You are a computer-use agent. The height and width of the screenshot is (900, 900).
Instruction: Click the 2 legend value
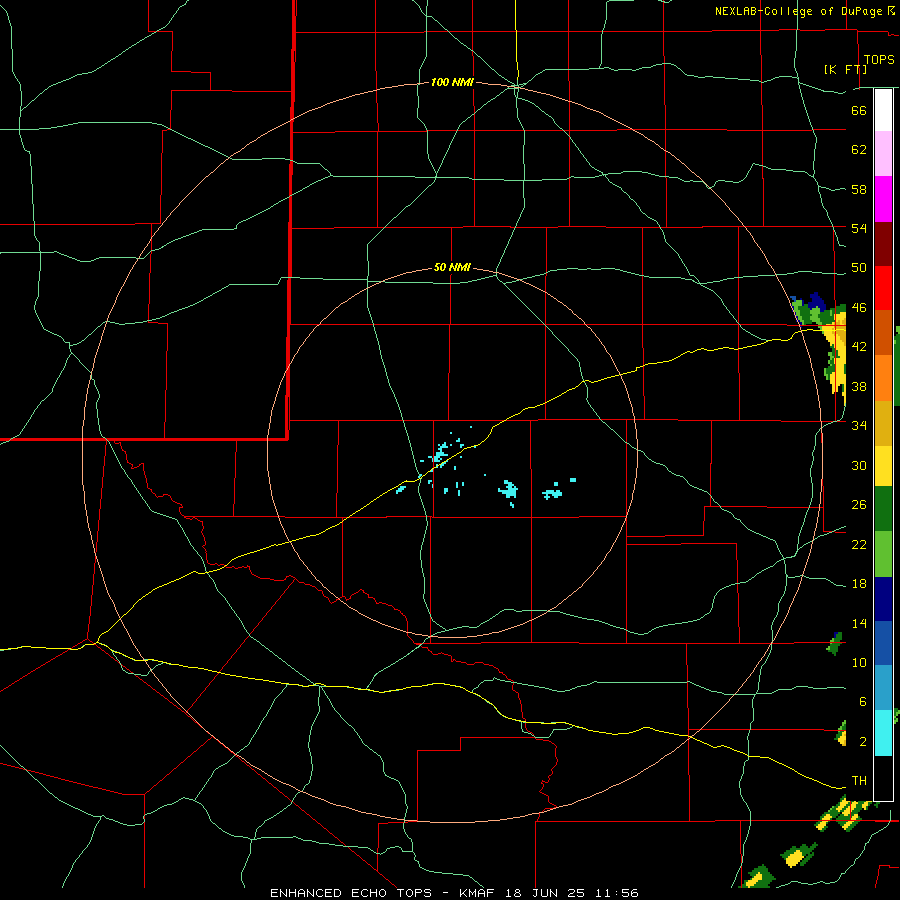[x=862, y=742]
